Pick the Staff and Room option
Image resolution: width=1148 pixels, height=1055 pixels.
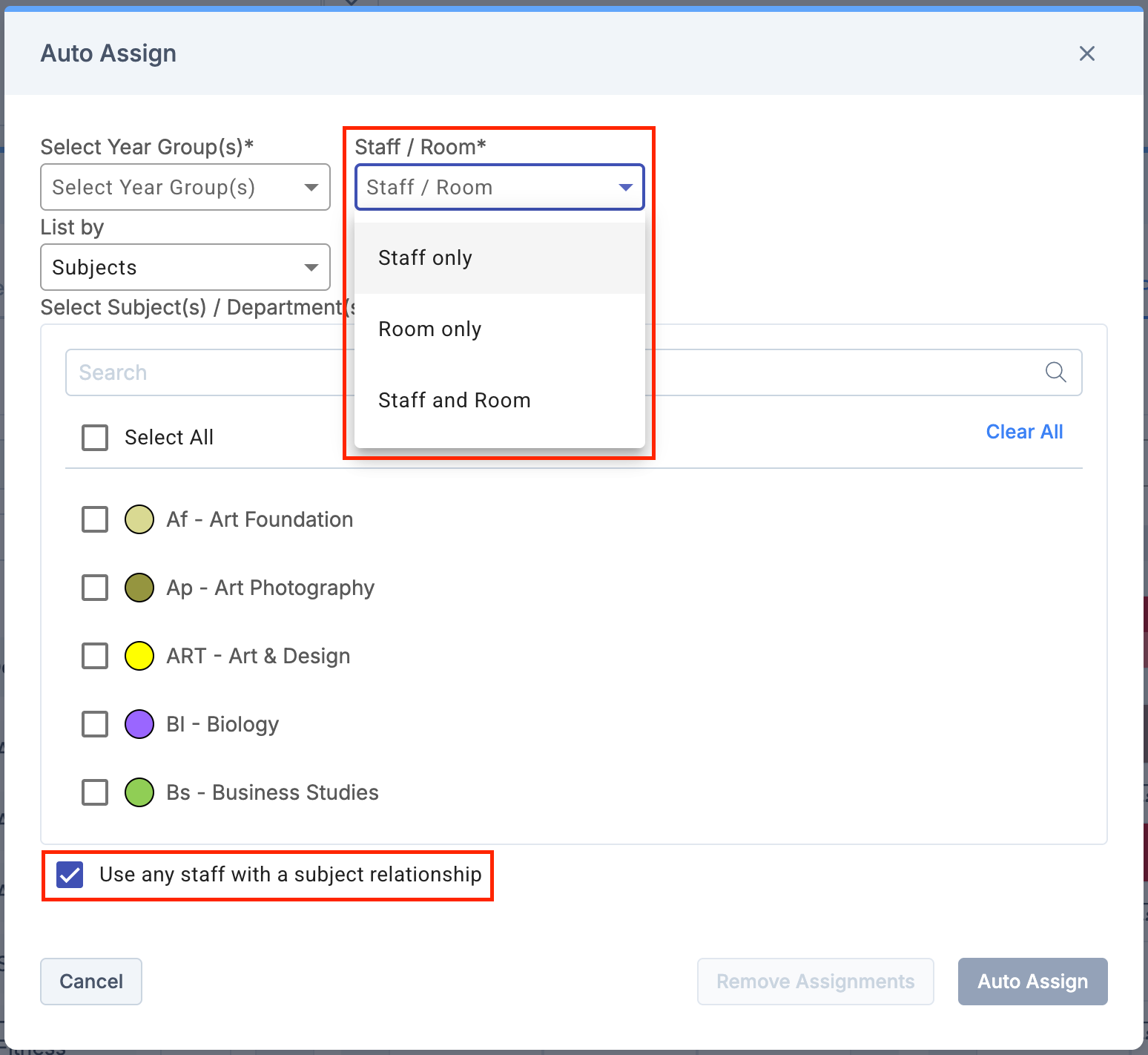[454, 401]
